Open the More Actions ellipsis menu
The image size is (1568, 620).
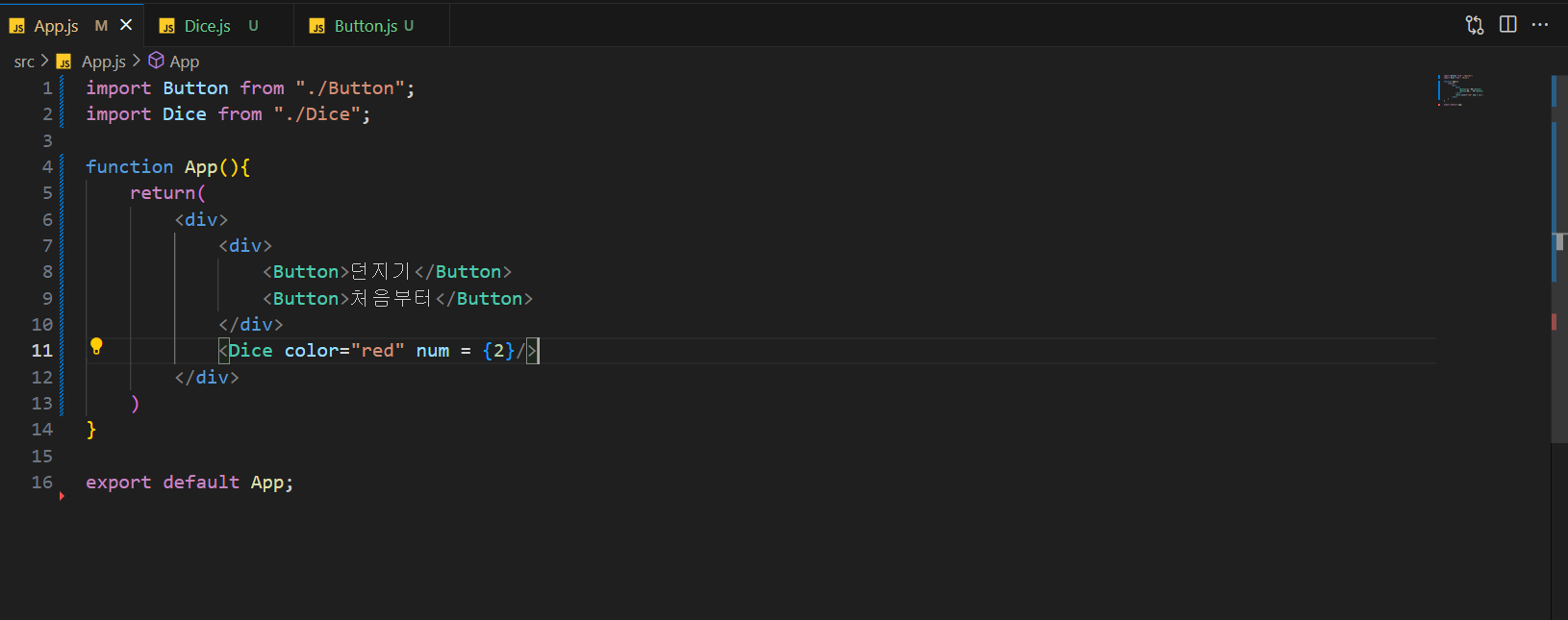click(1540, 25)
